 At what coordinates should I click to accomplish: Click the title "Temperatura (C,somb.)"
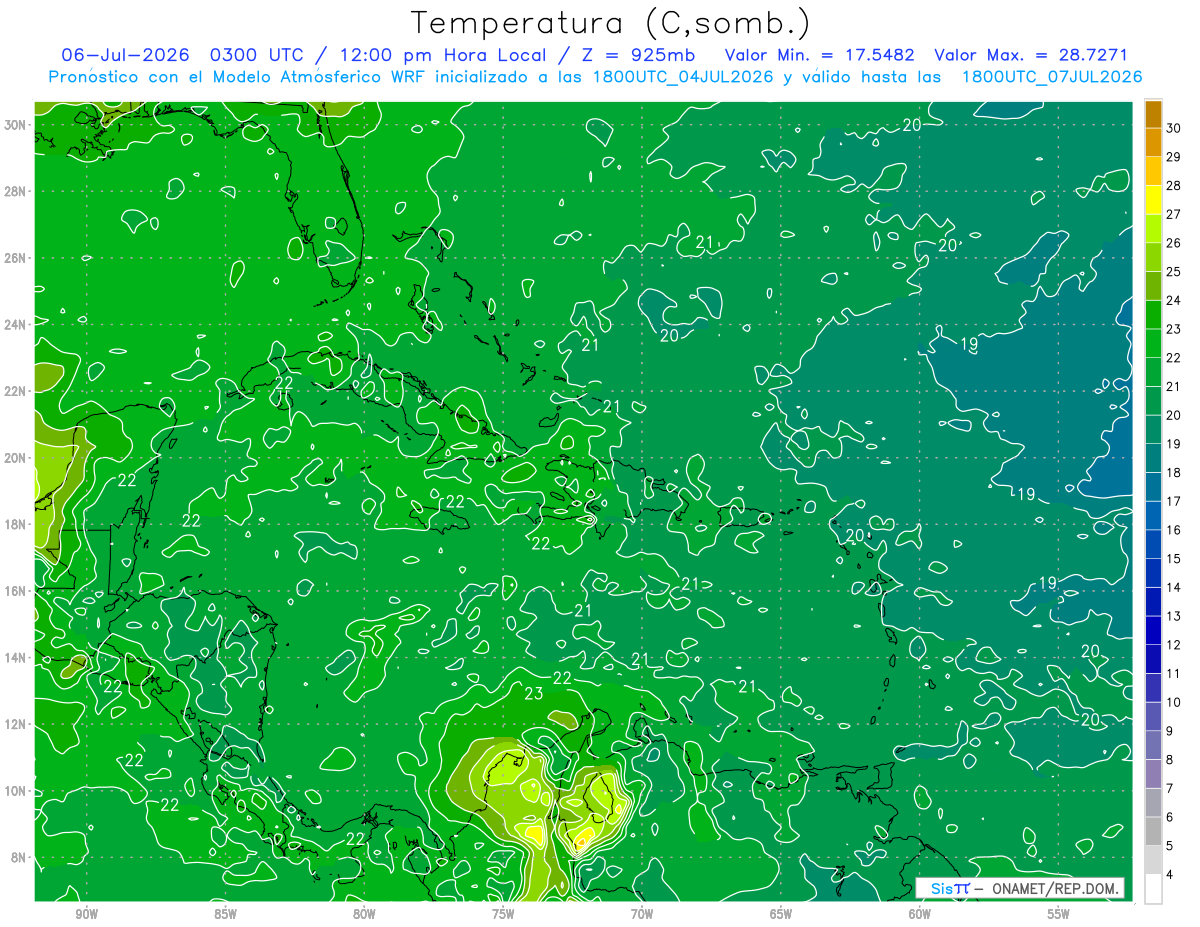[611, 23]
